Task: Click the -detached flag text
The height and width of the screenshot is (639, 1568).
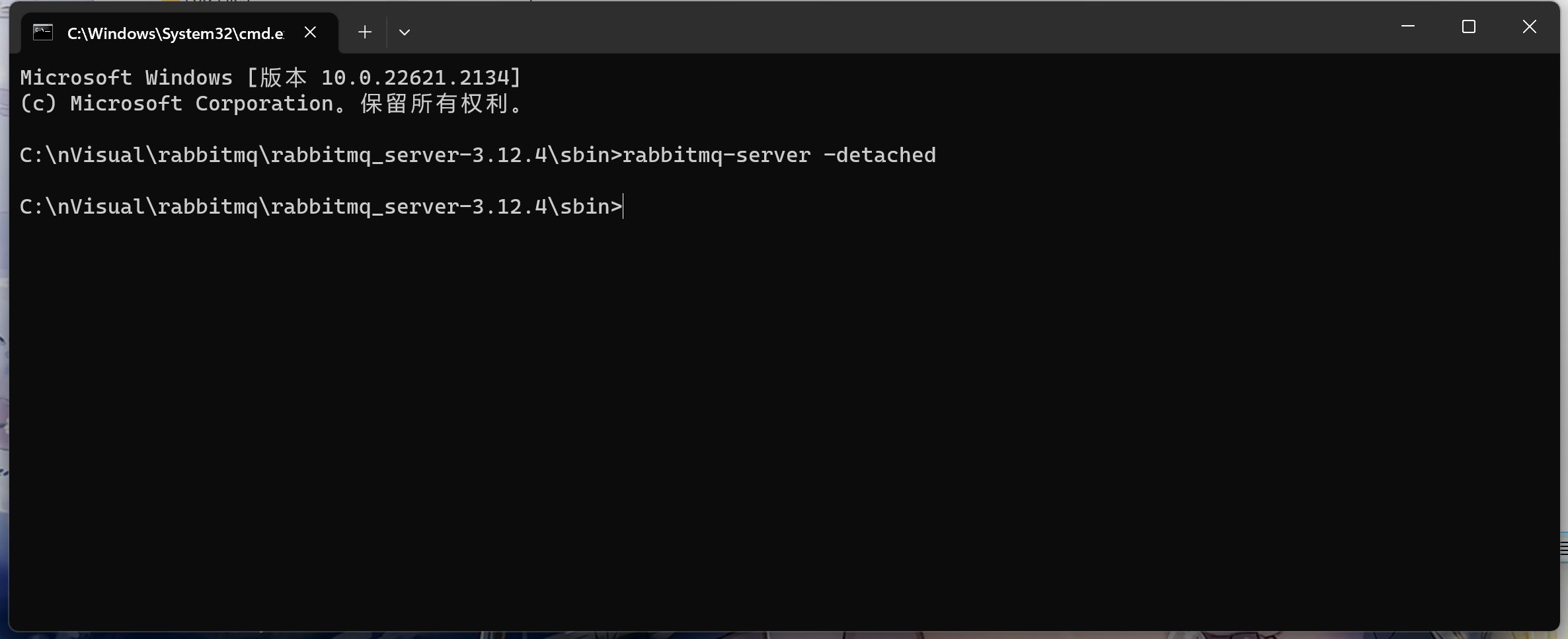Action: tap(880, 155)
